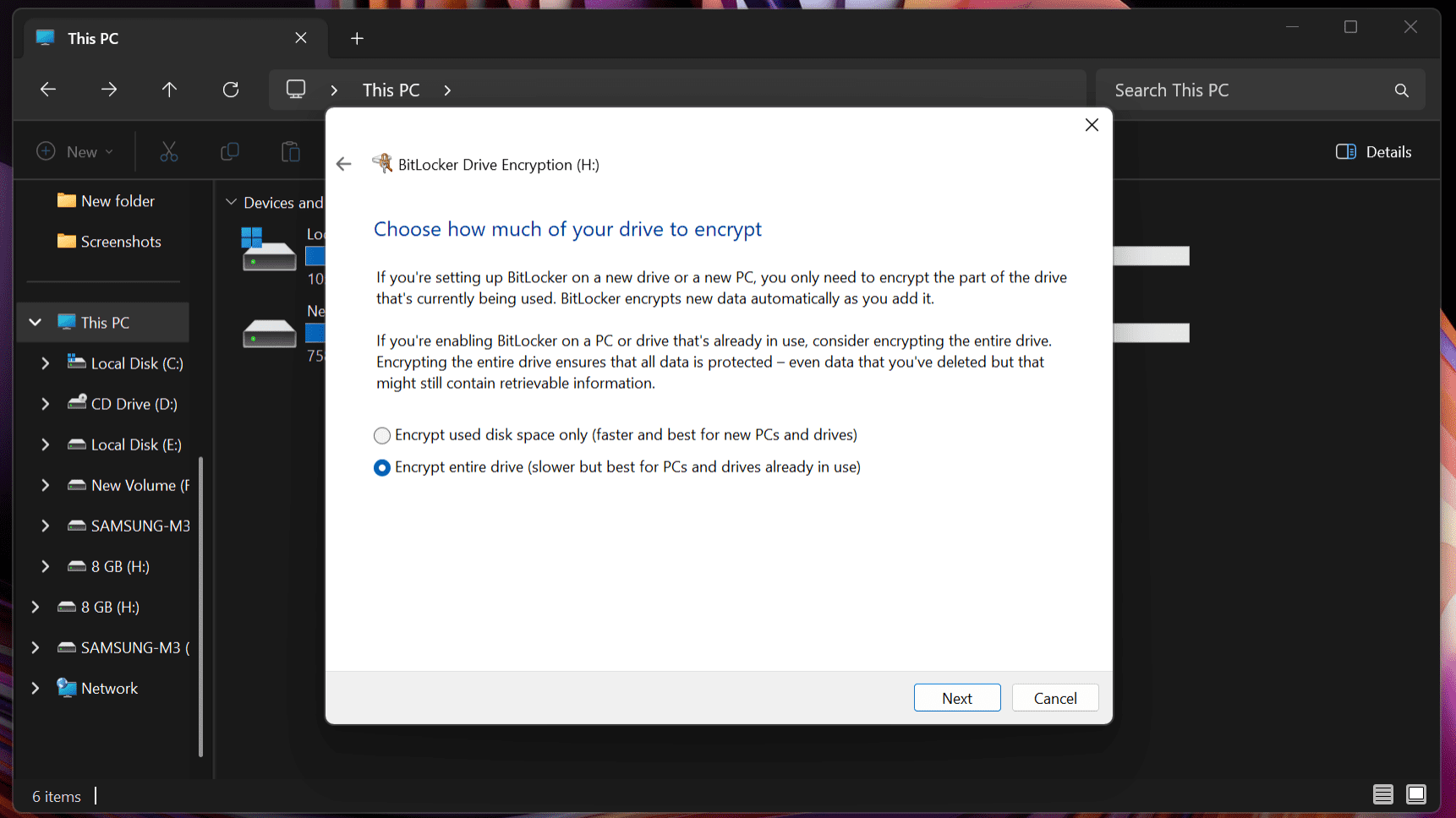Click the Cut icon in the toolbar
The image size is (1456, 818).
[168, 151]
